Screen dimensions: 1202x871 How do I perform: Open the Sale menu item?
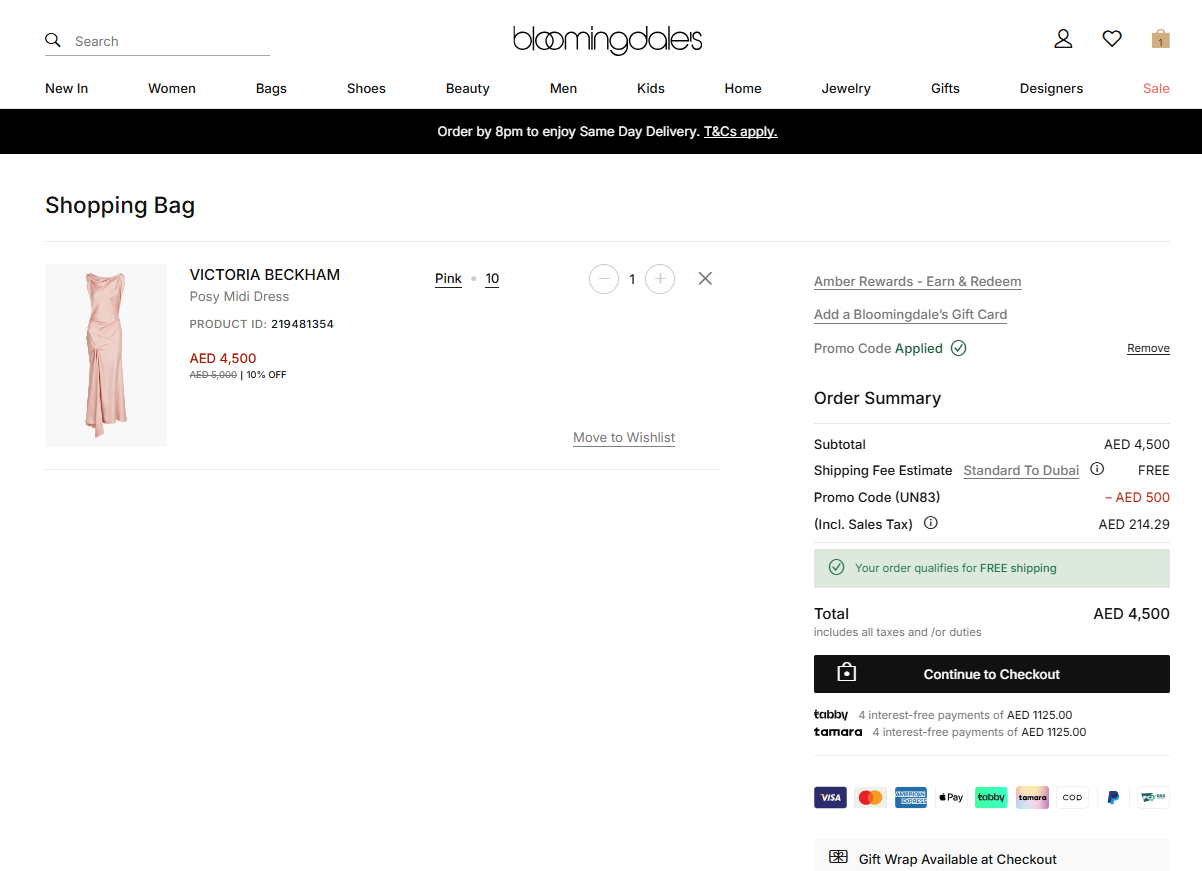[1156, 89]
